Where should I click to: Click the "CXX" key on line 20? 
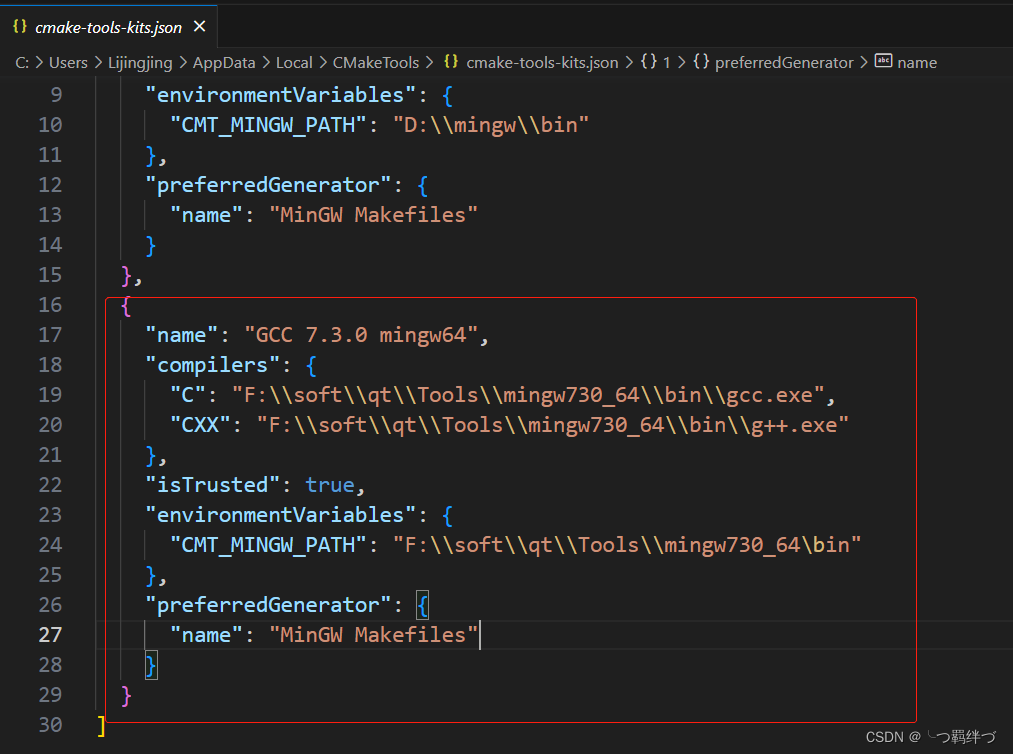[200, 425]
